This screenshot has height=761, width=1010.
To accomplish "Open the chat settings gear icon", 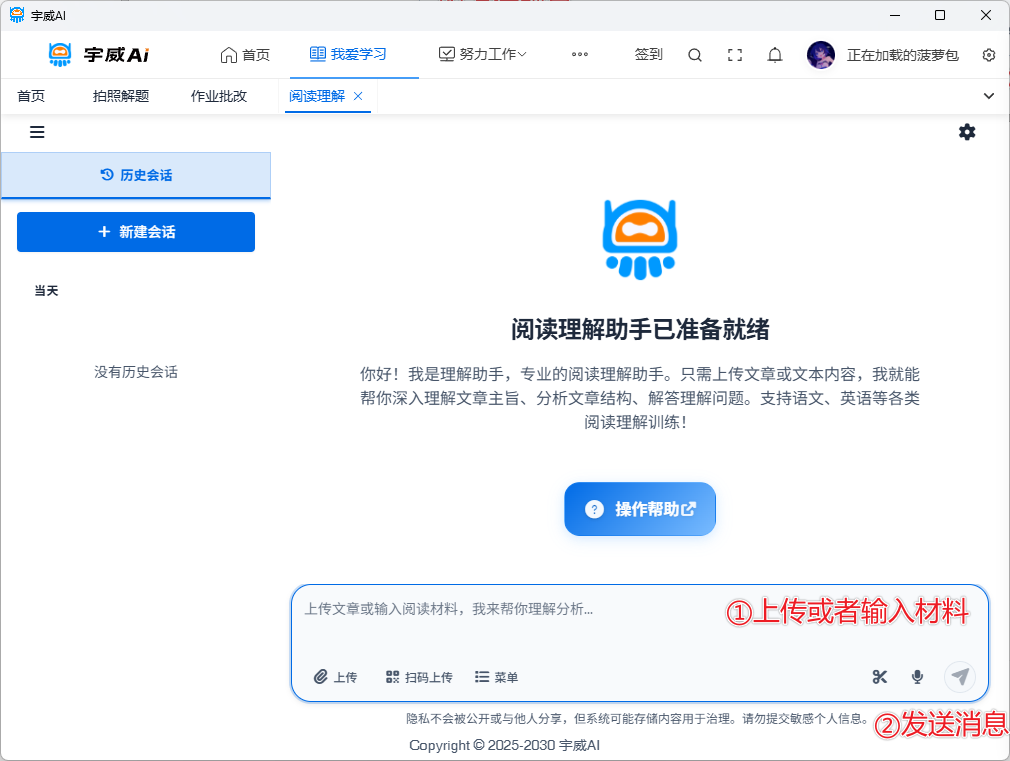I will [967, 132].
